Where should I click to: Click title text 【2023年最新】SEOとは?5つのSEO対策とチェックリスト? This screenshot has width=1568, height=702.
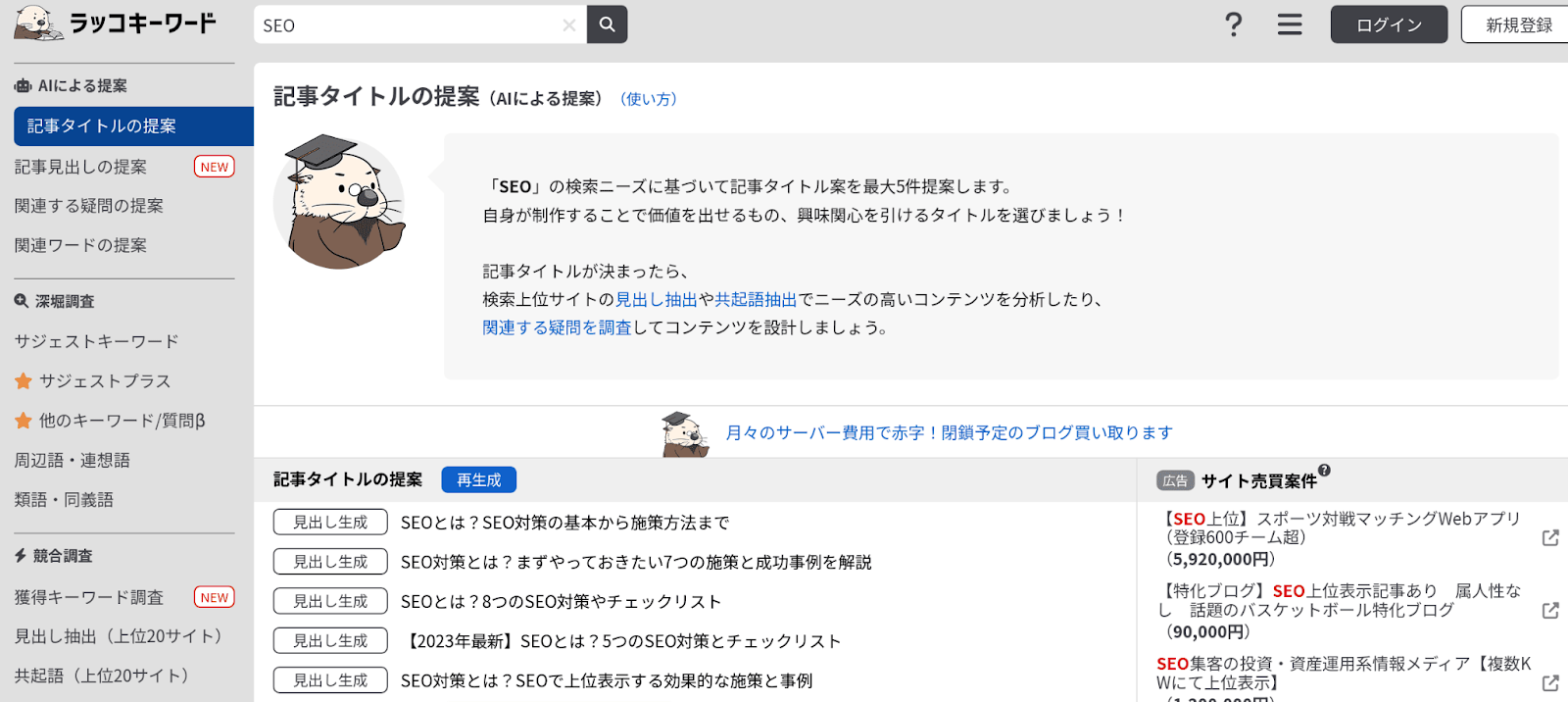pyautogui.click(x=622, y=640)
